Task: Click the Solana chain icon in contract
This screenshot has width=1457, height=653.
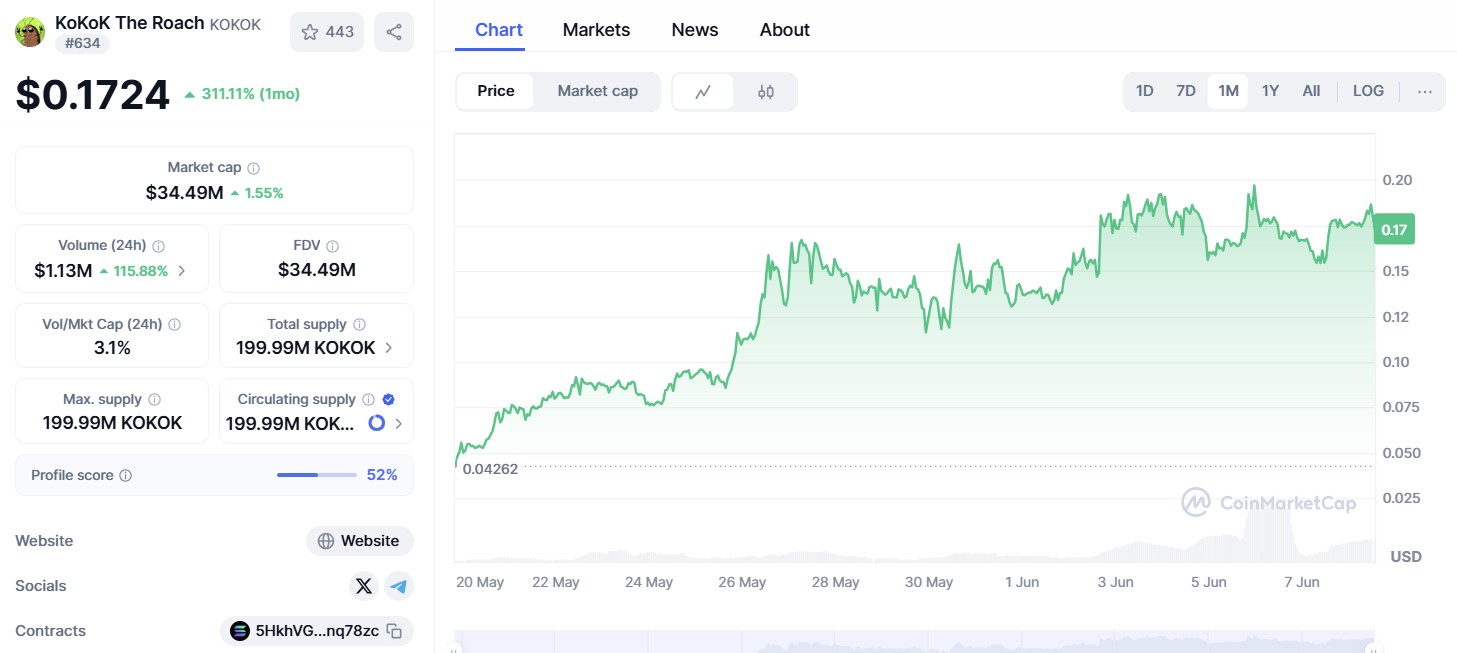Action: (240, 631)
